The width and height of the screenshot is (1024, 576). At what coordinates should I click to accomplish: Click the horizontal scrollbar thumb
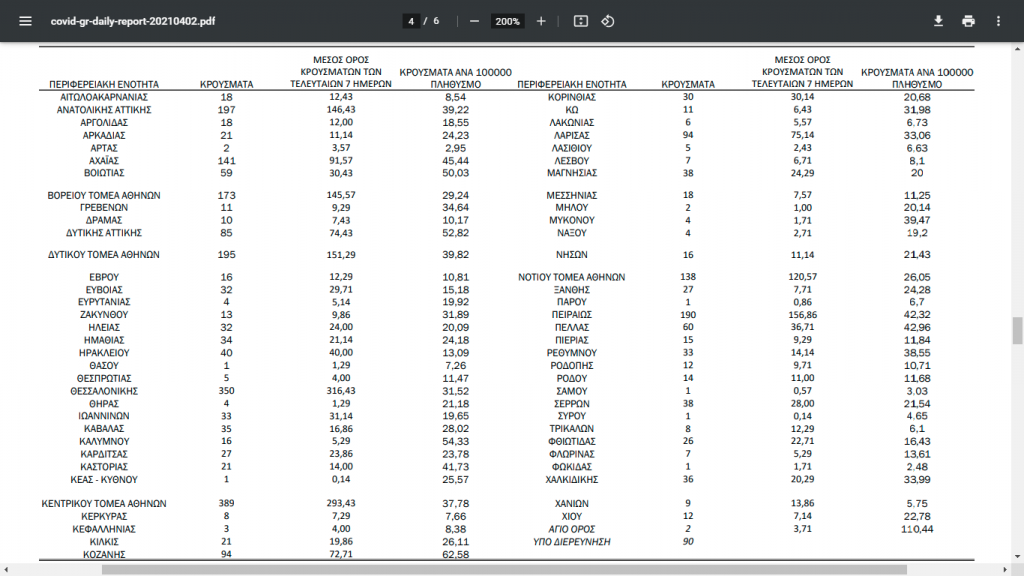[504, 570]
